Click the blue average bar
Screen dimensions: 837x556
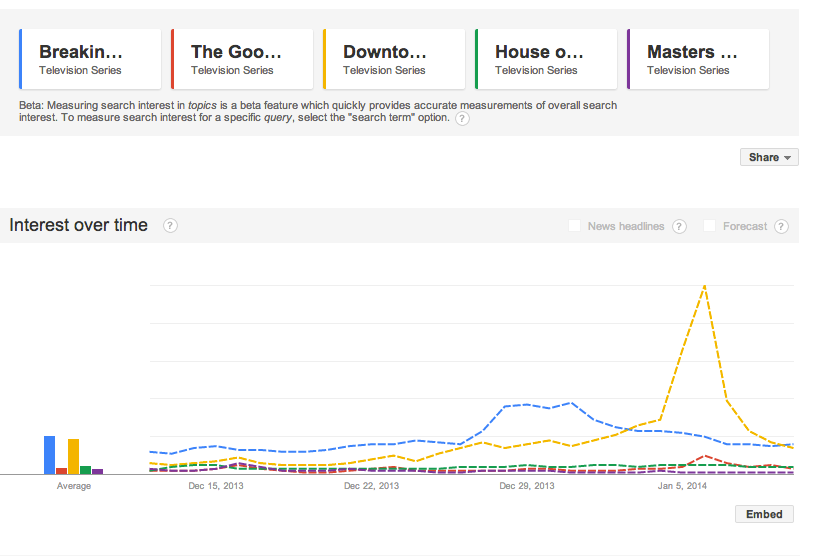pyautogui.click(x=49, y=455)
